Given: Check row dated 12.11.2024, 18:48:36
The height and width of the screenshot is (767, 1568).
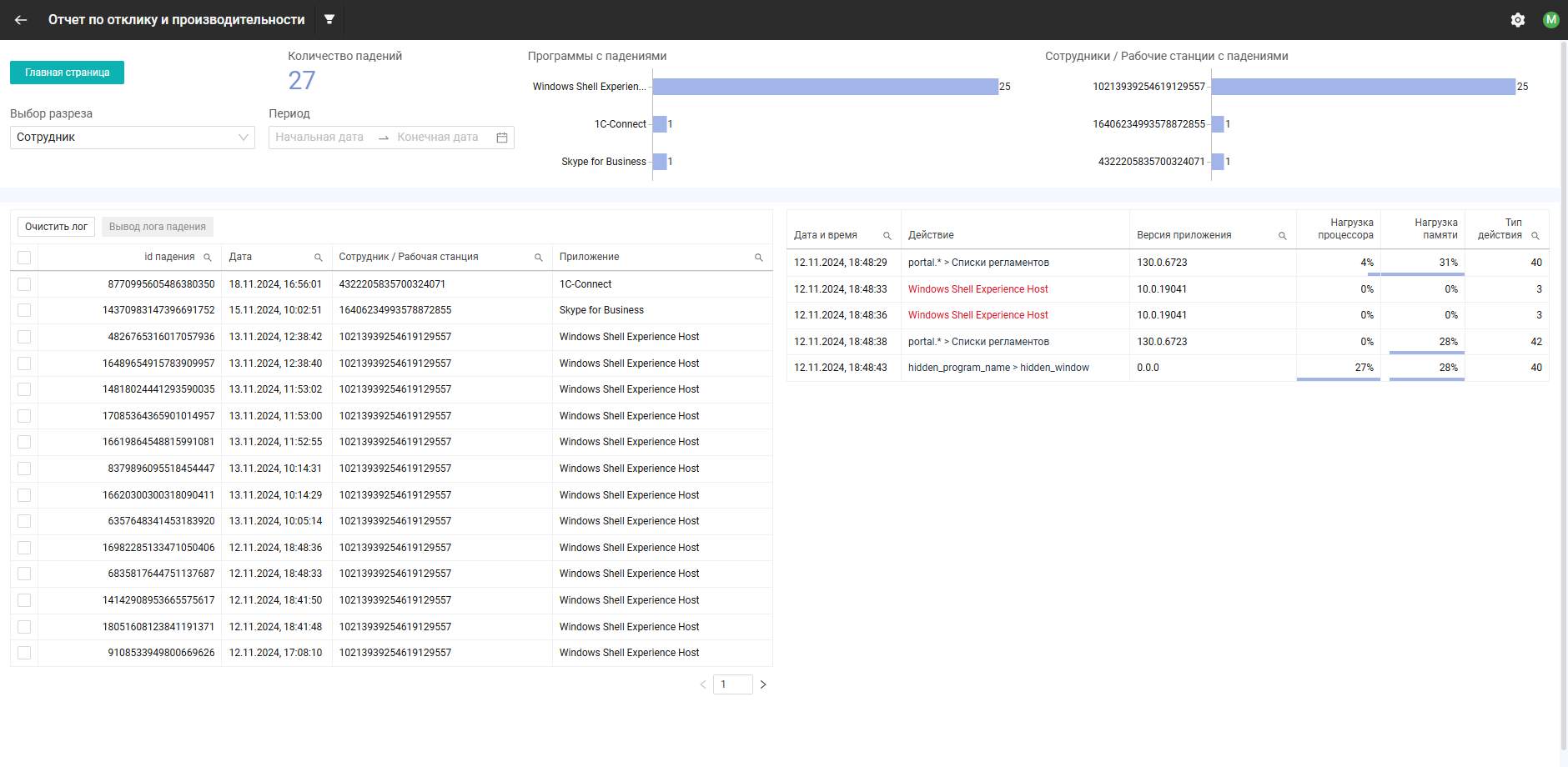Looking at the screenshot, I should 24,548.
